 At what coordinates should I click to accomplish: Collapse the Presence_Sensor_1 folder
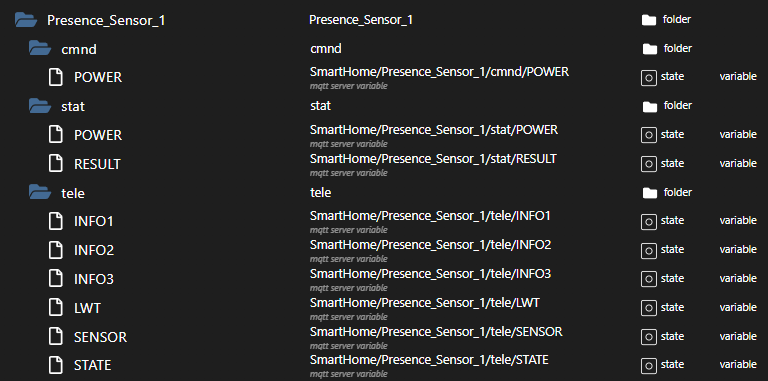click(x=26, y=20)
